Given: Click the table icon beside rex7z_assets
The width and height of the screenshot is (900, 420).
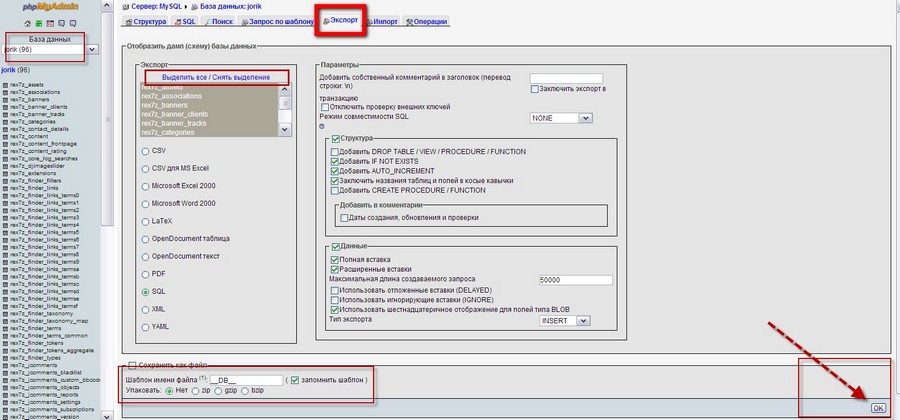Looking at the screenshot, I should [6, 85].
